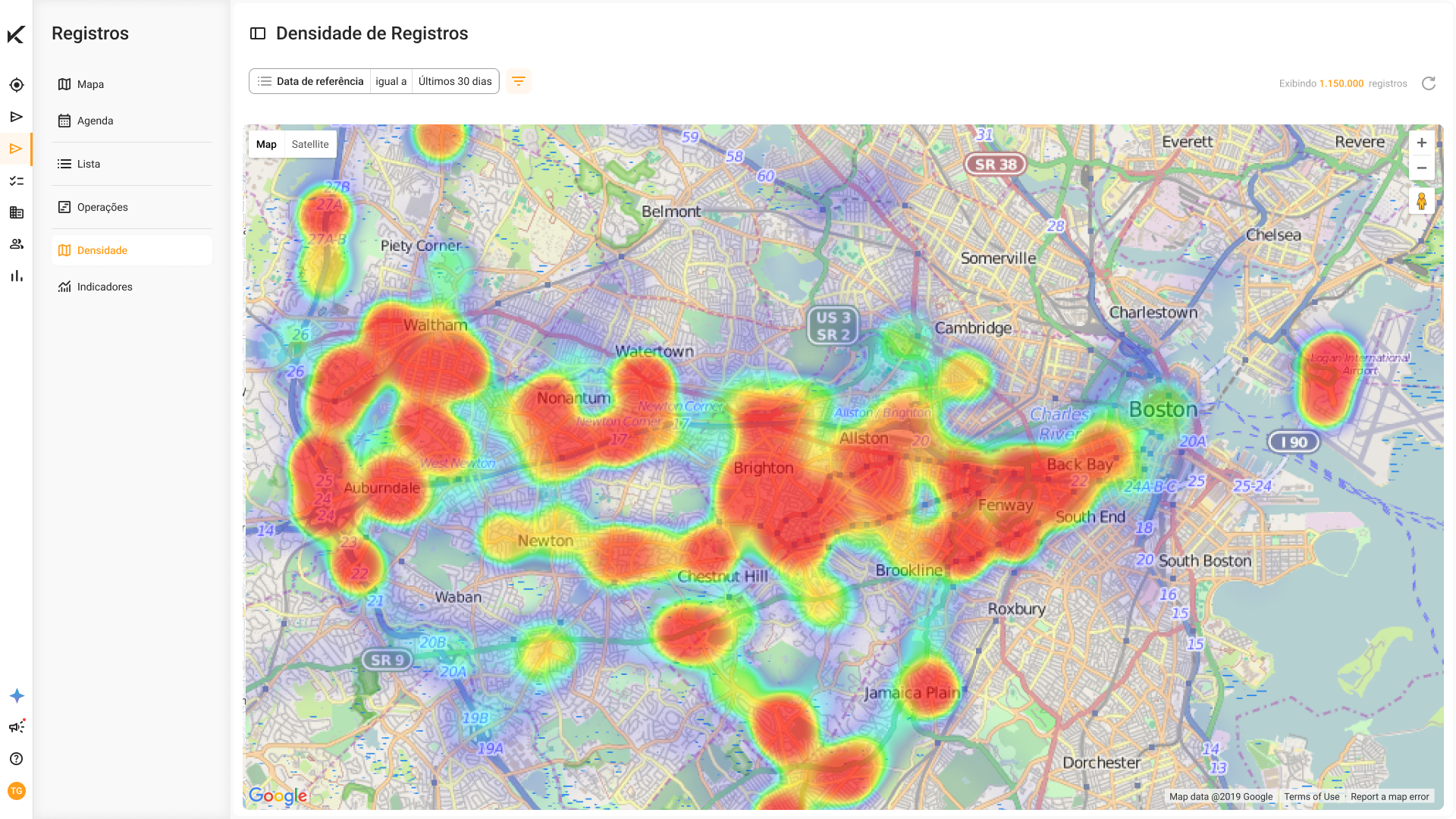Screen dimensions: 1456x819
Task: Open the checklist icon in left rail
Action: (x=16, y=180)
